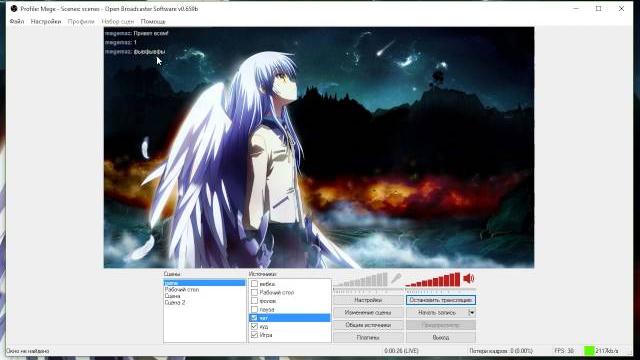This screenshot has height=360, width=640.
Task: Click the Плагины button
Action: (368, 338)
